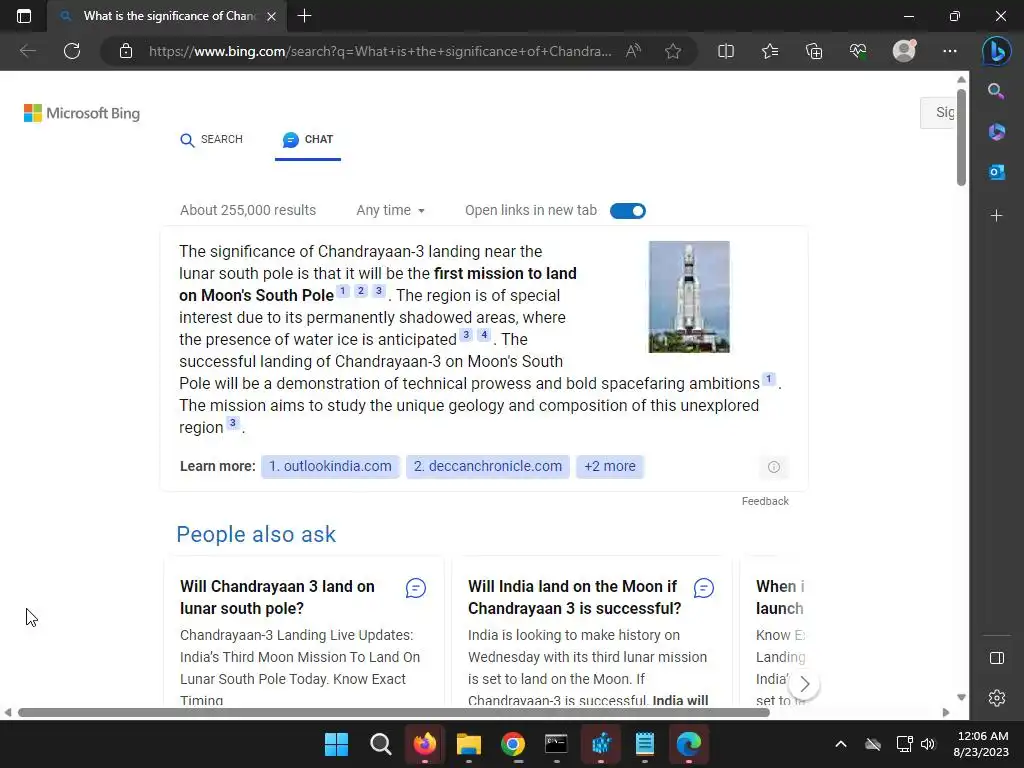Open Microsoft 365 in sidebar

pyautogui.click(x=997, y=132)
